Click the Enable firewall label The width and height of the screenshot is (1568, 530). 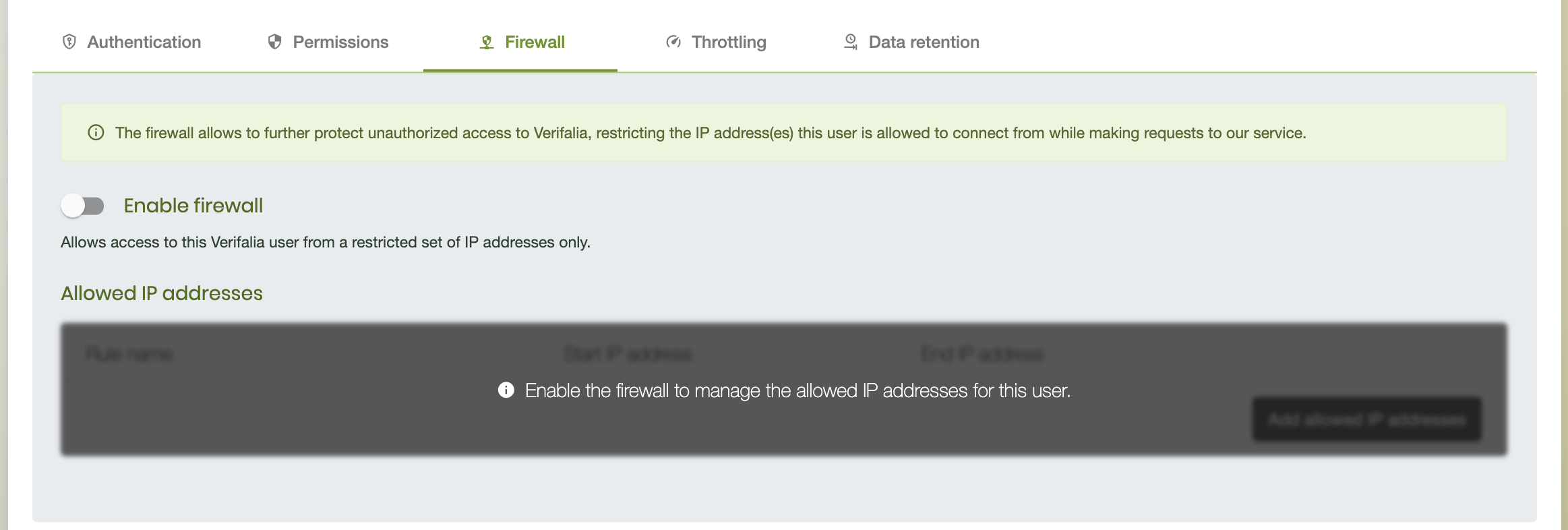click(193, 206)
